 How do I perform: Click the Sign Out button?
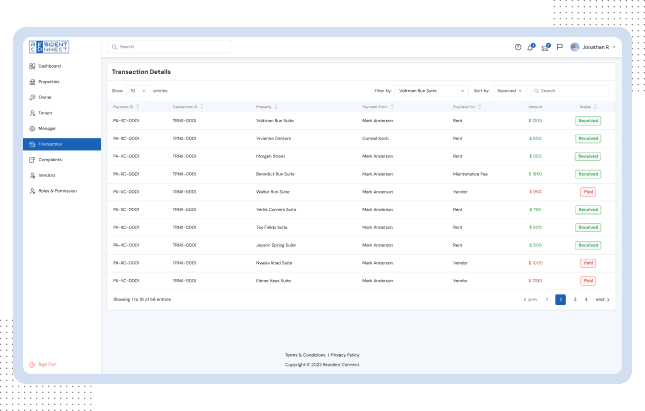[46, 364]
